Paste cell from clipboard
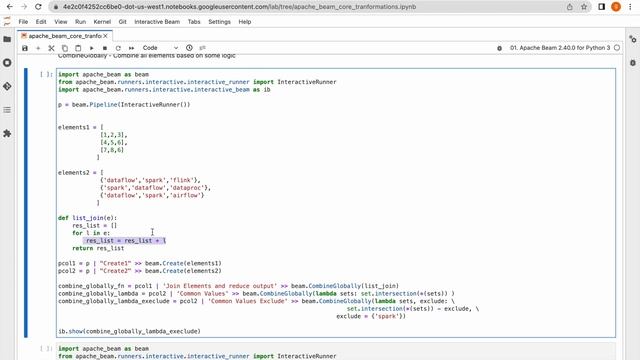 pyautogui.click(x=78, y=48)
